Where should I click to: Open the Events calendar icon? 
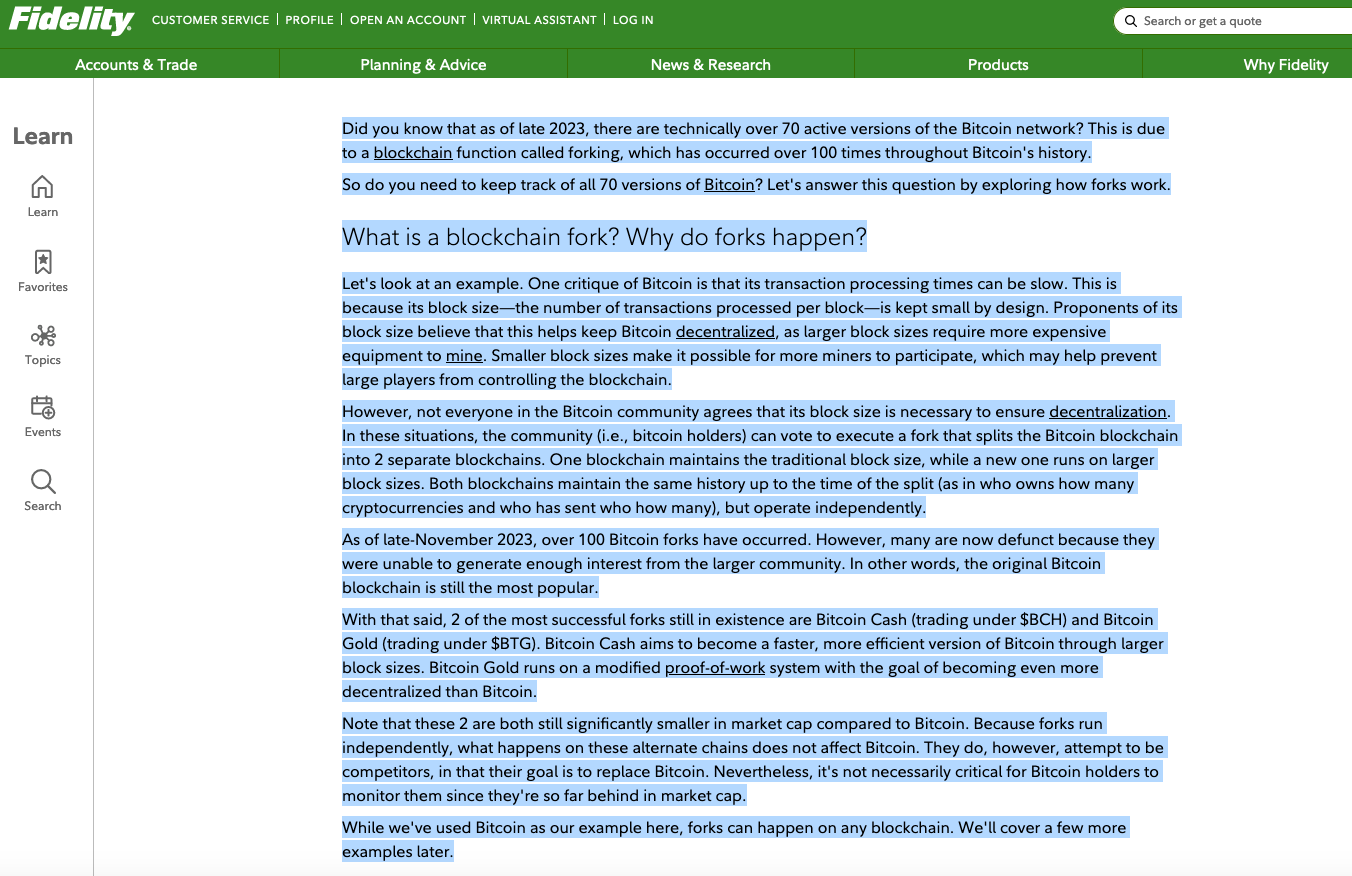[x=43, y=407]
